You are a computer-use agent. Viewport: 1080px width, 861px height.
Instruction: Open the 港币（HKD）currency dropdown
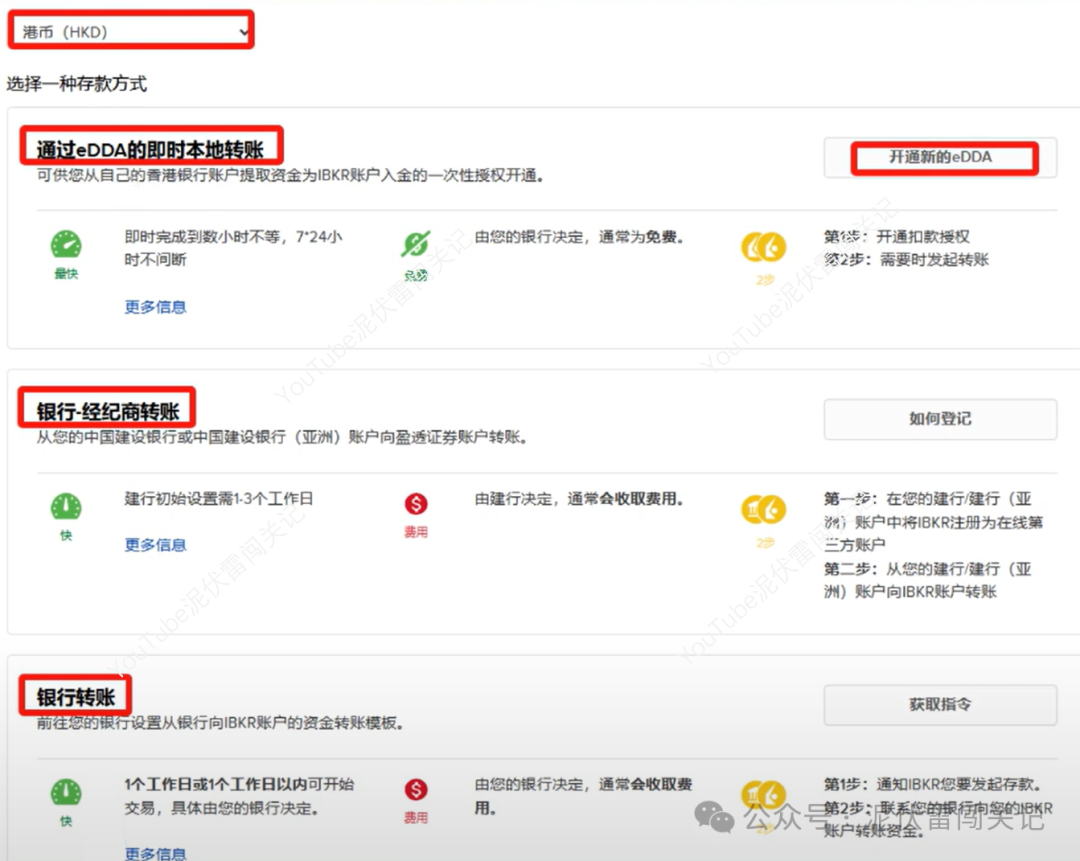click(x=130, y=30)
